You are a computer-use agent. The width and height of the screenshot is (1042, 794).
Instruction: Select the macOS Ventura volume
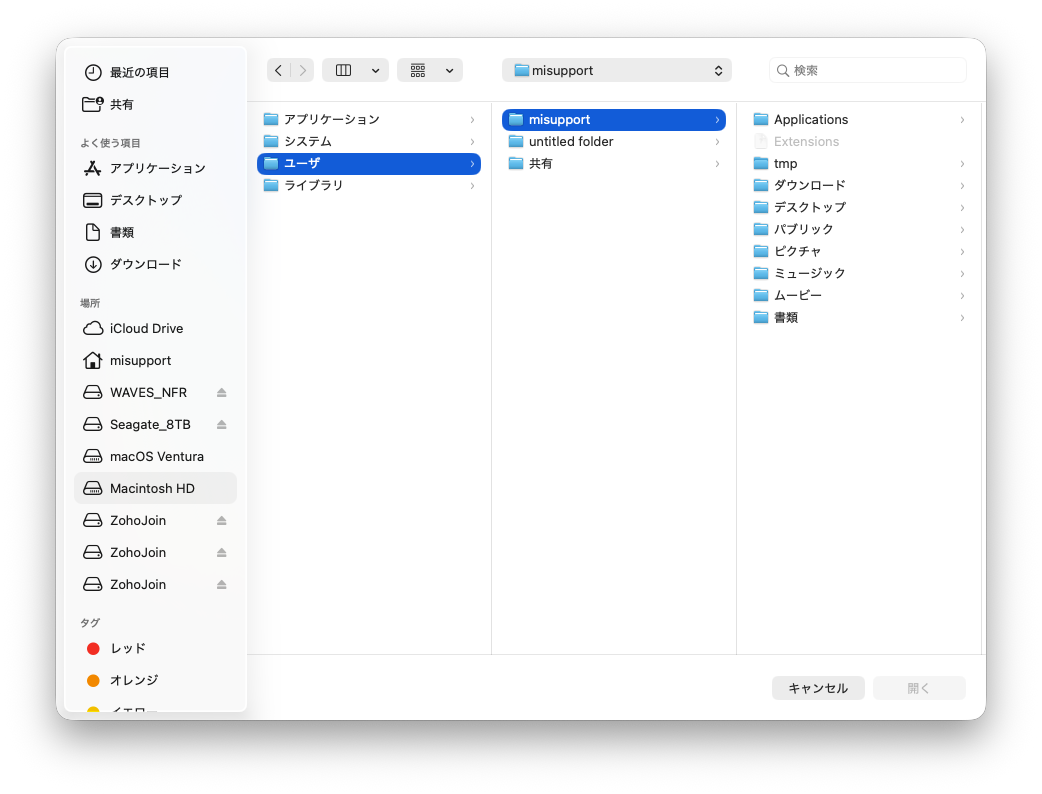pyautogui.click(x=156, y=456)
